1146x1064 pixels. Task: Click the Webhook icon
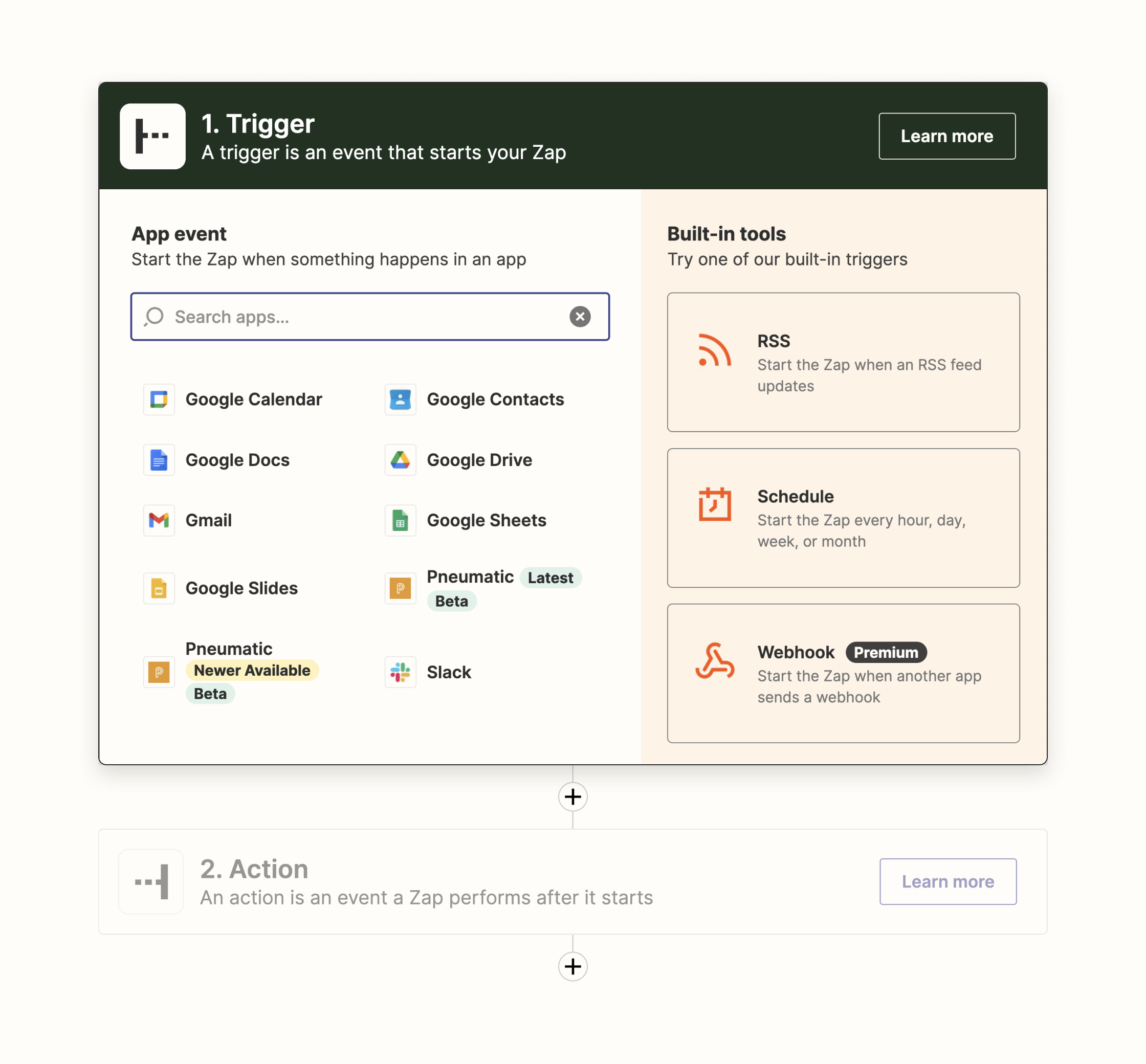pos(715,661)
